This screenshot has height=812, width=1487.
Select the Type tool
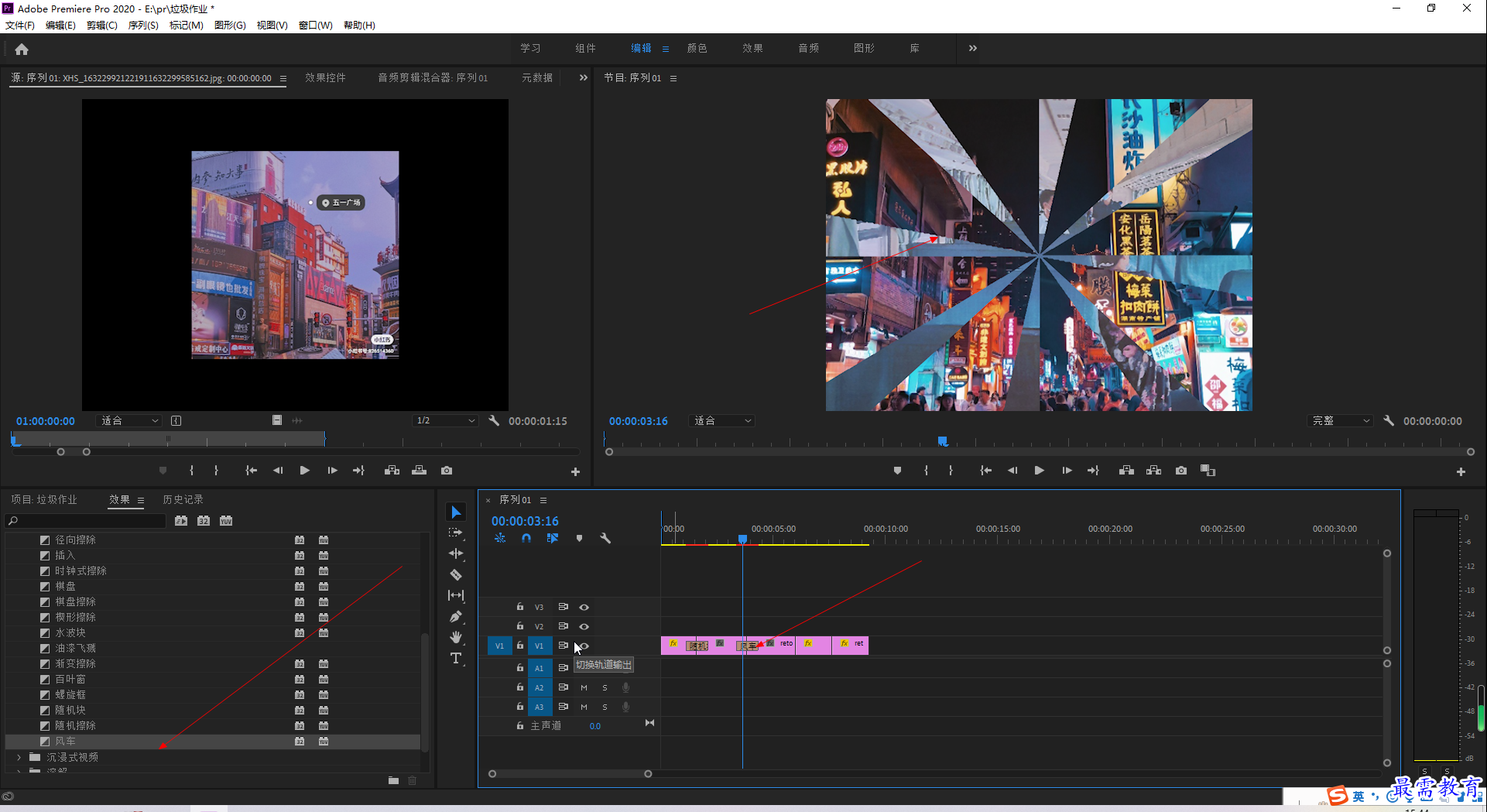pos(456,658)
